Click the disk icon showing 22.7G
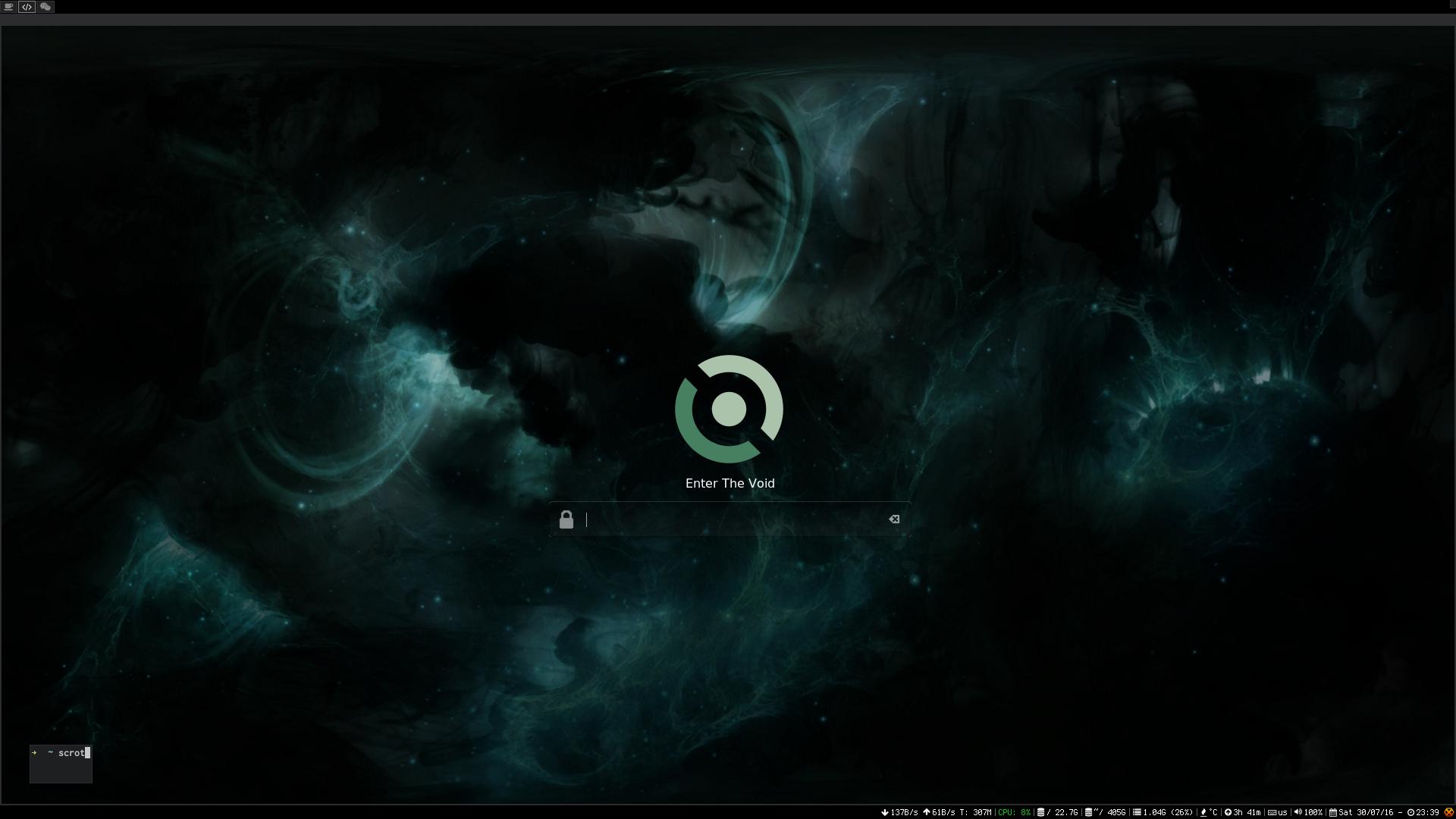This screenshot has height=819, width=1456. [x=1041, y=811]
